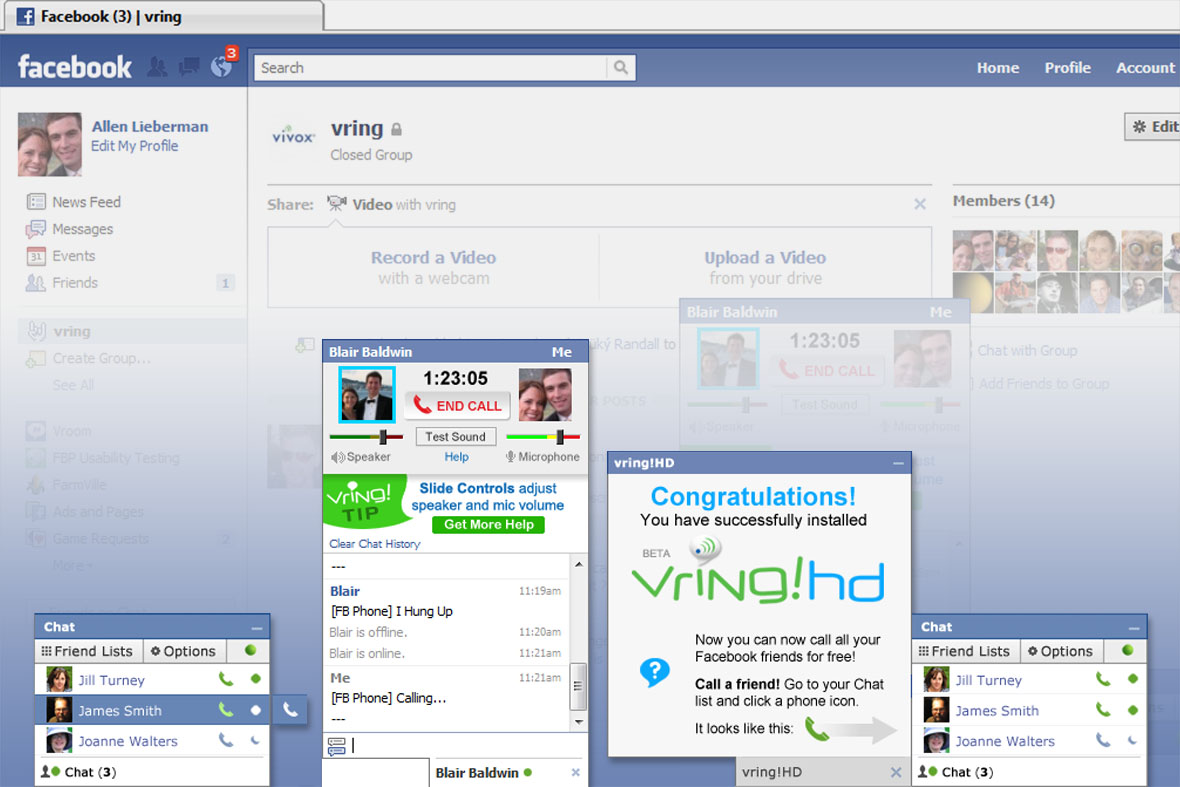1180x787 pixels.
Task: Click Edit My Profile link
Action: pos(135,146)
